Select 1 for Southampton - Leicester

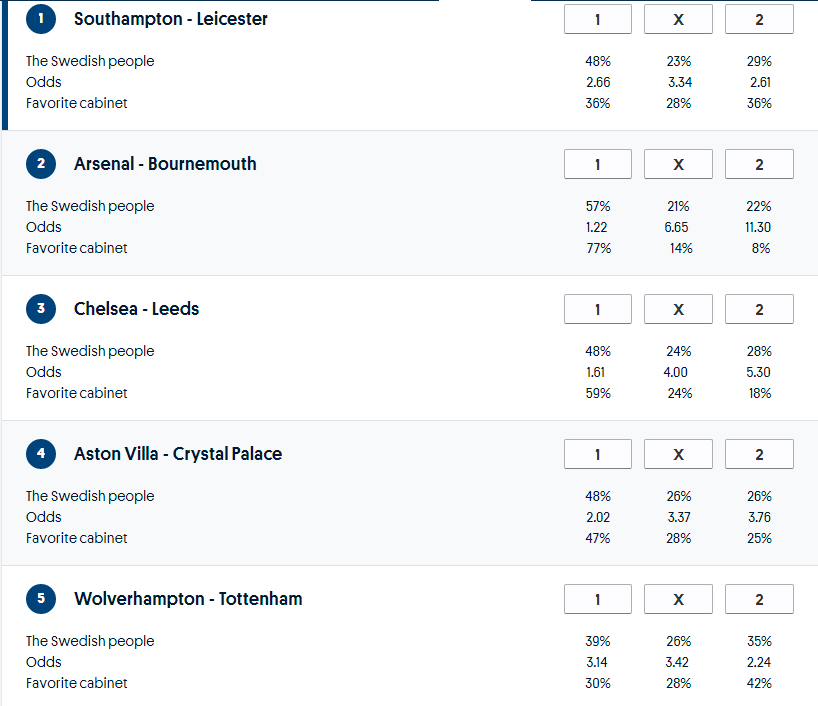(x=598, y=19)
